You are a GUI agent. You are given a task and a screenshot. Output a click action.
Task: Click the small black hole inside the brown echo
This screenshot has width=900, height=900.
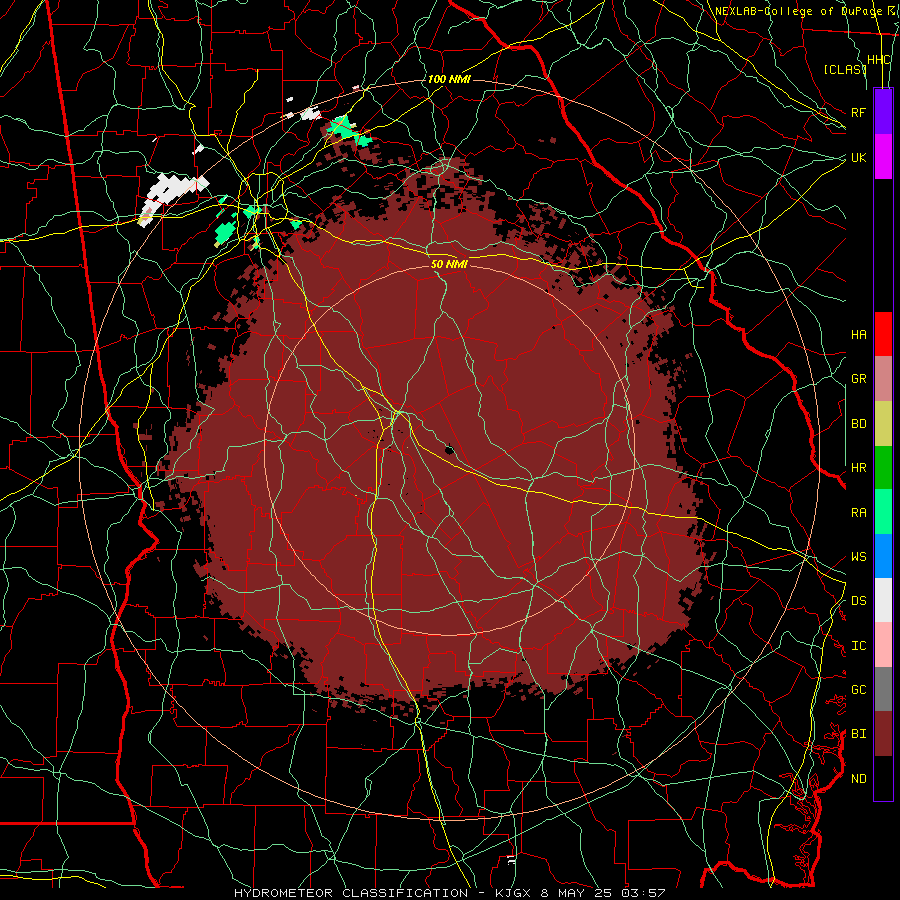449,450
